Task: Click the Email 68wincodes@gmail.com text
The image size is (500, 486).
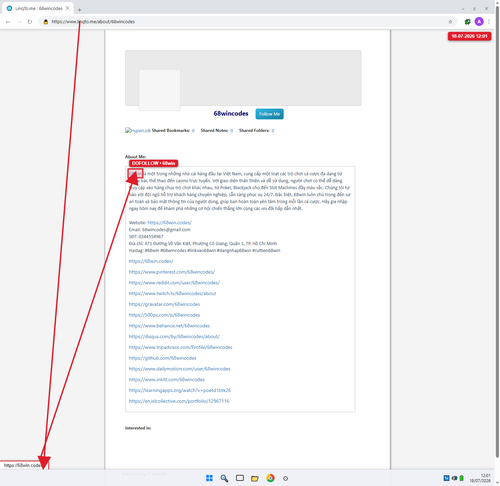Action: pos(160,230)
